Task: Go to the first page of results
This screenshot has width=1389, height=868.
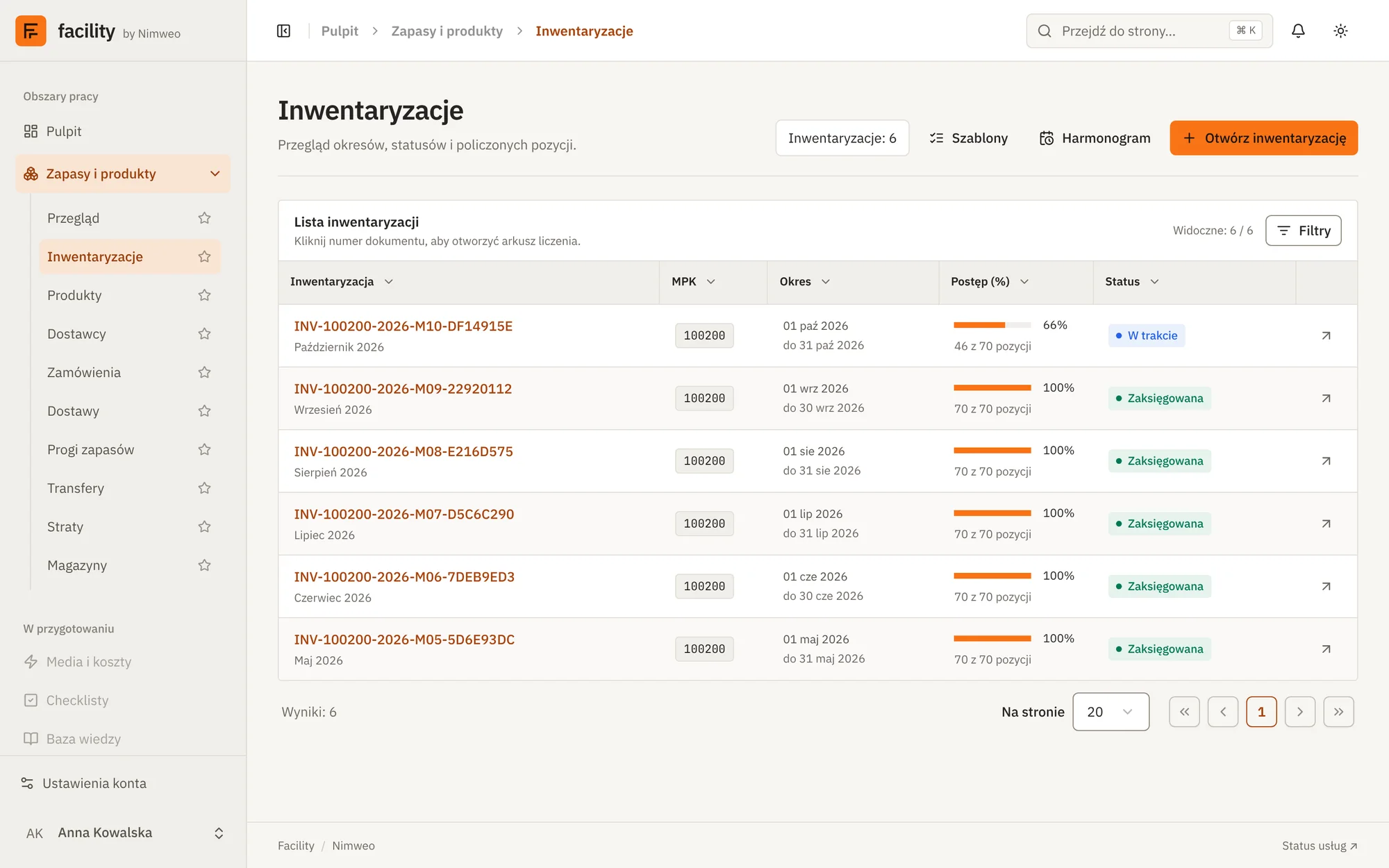Action: (x=1184, y=712)
